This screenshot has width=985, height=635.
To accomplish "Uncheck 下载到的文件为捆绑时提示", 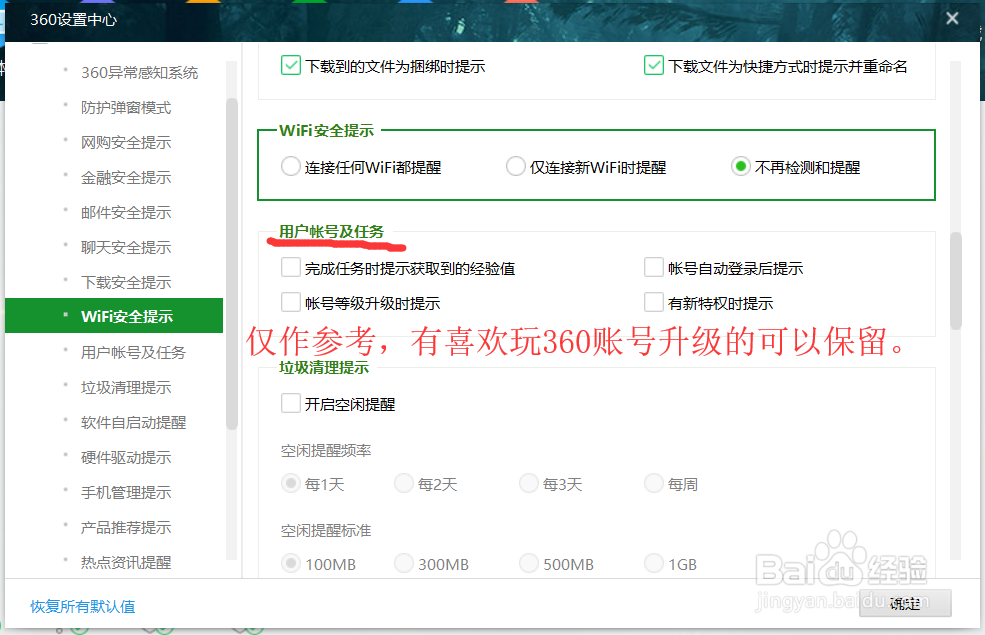I will [x=291, y=64].
